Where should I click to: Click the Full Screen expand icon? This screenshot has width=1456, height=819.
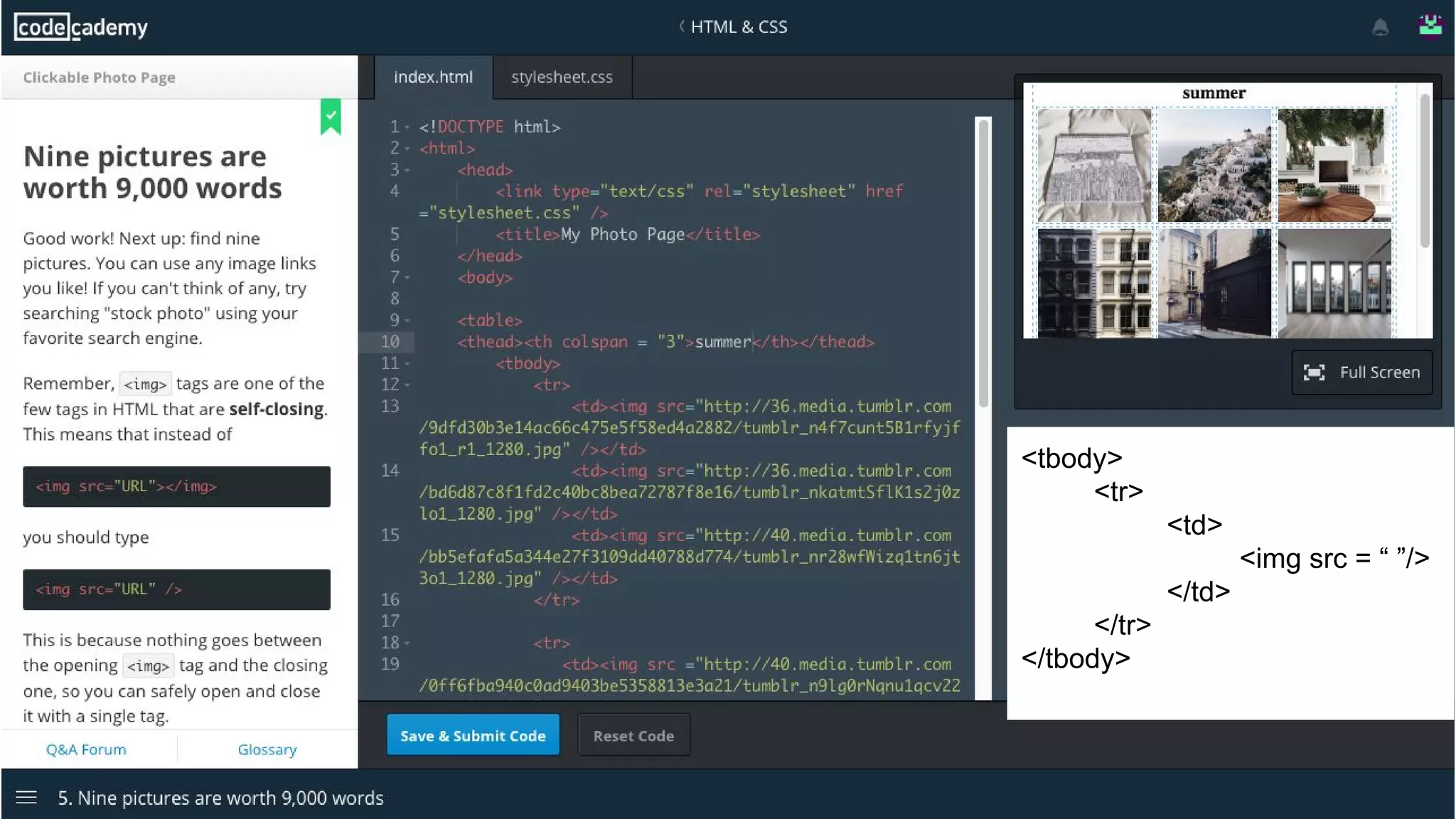pos(1314,373)
